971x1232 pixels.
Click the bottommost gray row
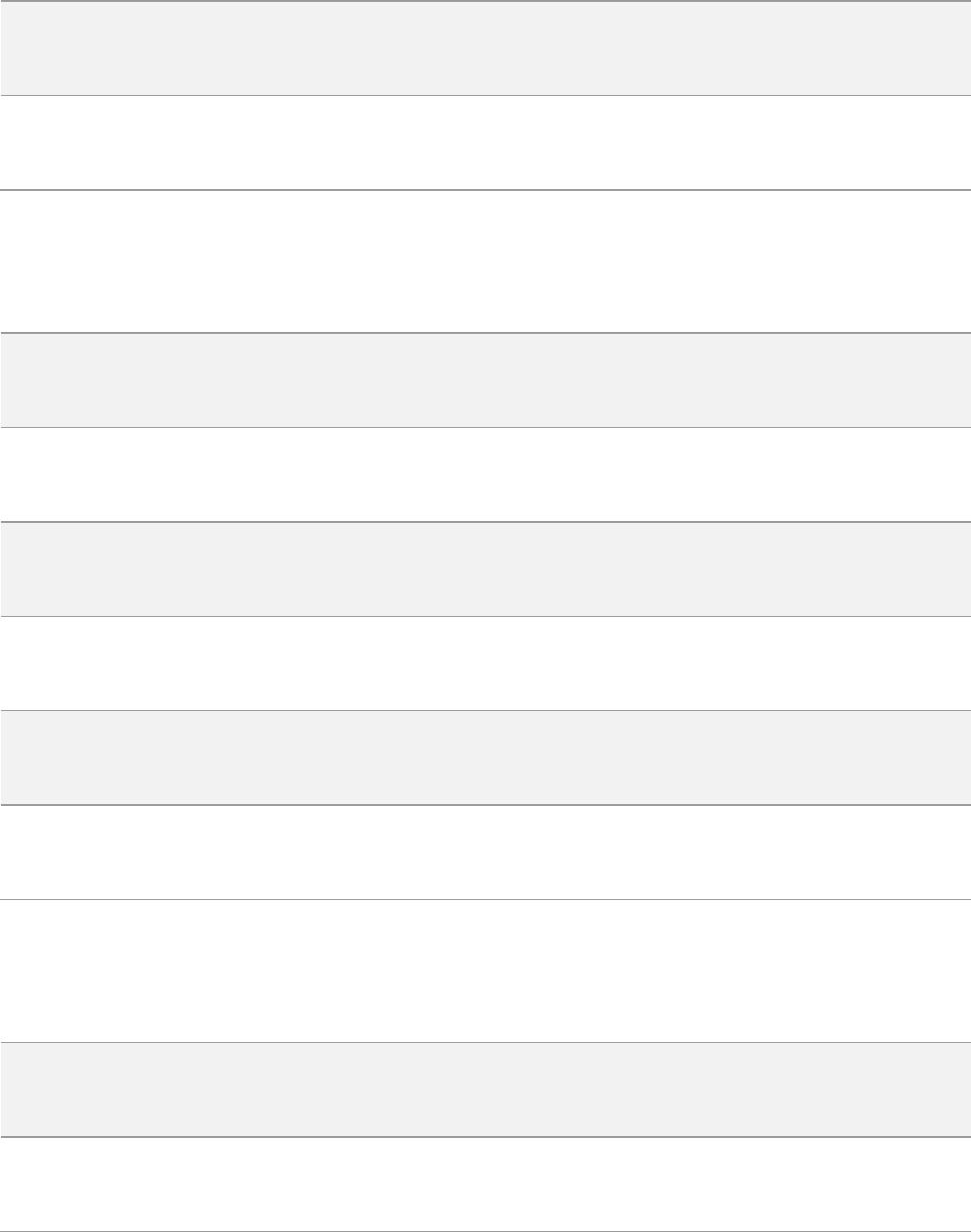coord(485,1089)
